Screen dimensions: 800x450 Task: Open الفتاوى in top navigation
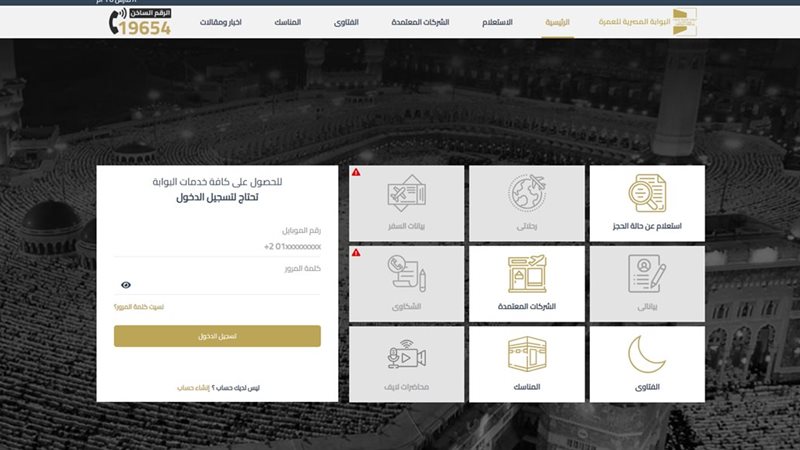pos(346,22)
